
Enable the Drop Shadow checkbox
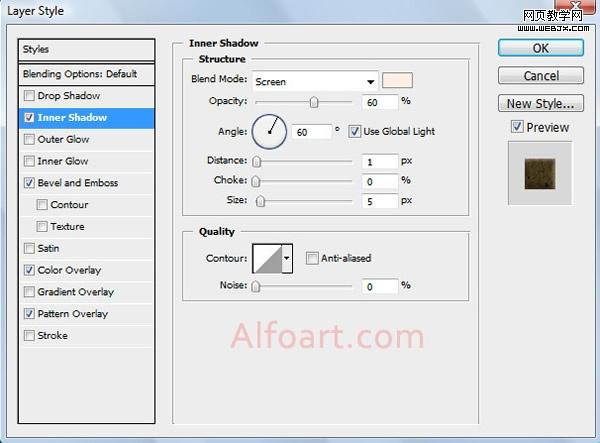coord(29,96)
